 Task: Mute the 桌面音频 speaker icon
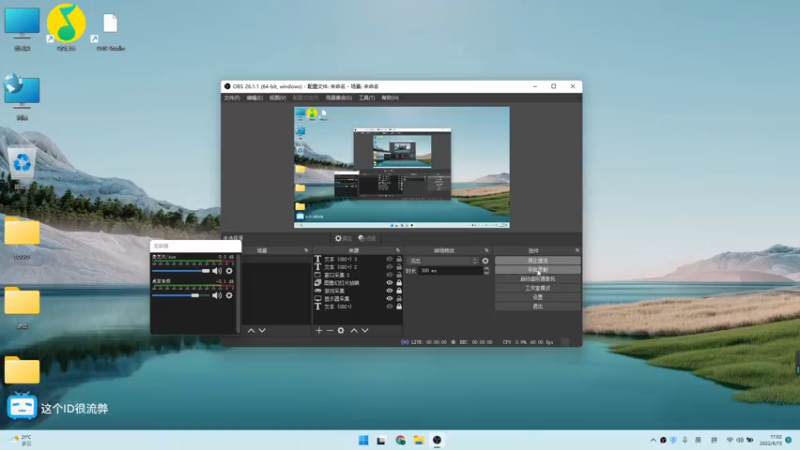pyautogui.click(x=217, y=295)
